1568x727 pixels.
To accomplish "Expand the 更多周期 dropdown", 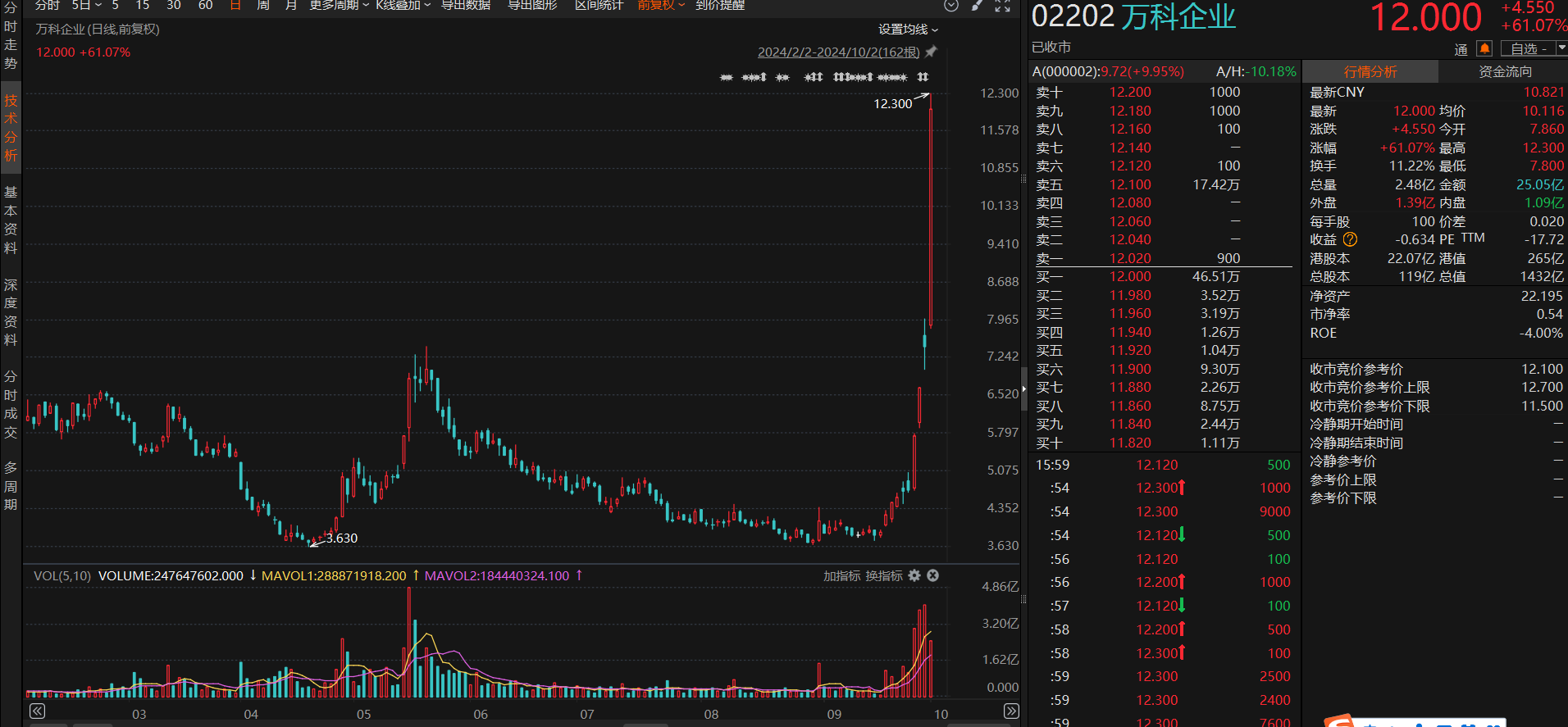I will tap(340, 6).
